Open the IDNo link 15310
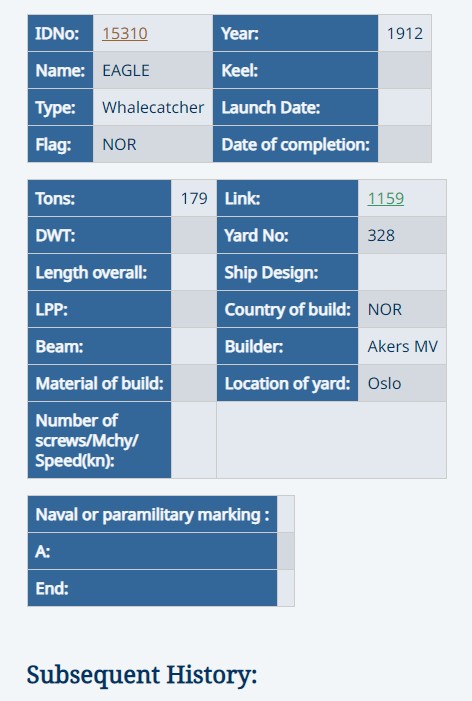The height and width of the screenshot is (701, 472). click(125, 34)
